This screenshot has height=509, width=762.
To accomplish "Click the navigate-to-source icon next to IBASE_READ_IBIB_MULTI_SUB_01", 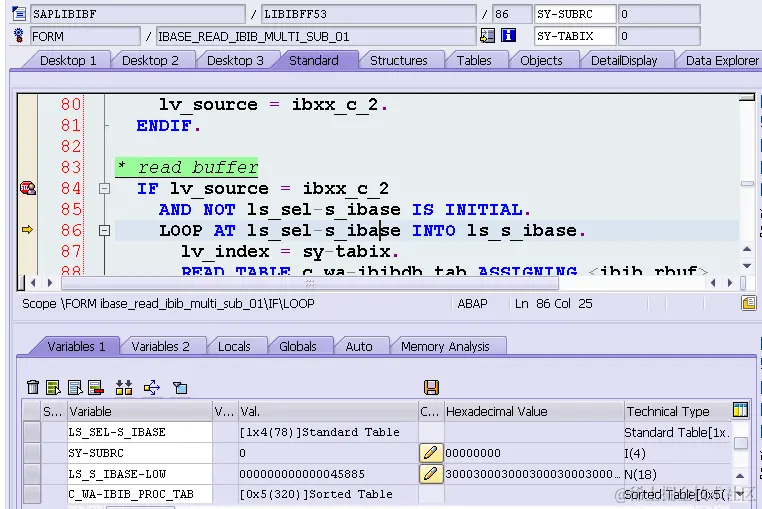I will [487, 35].
